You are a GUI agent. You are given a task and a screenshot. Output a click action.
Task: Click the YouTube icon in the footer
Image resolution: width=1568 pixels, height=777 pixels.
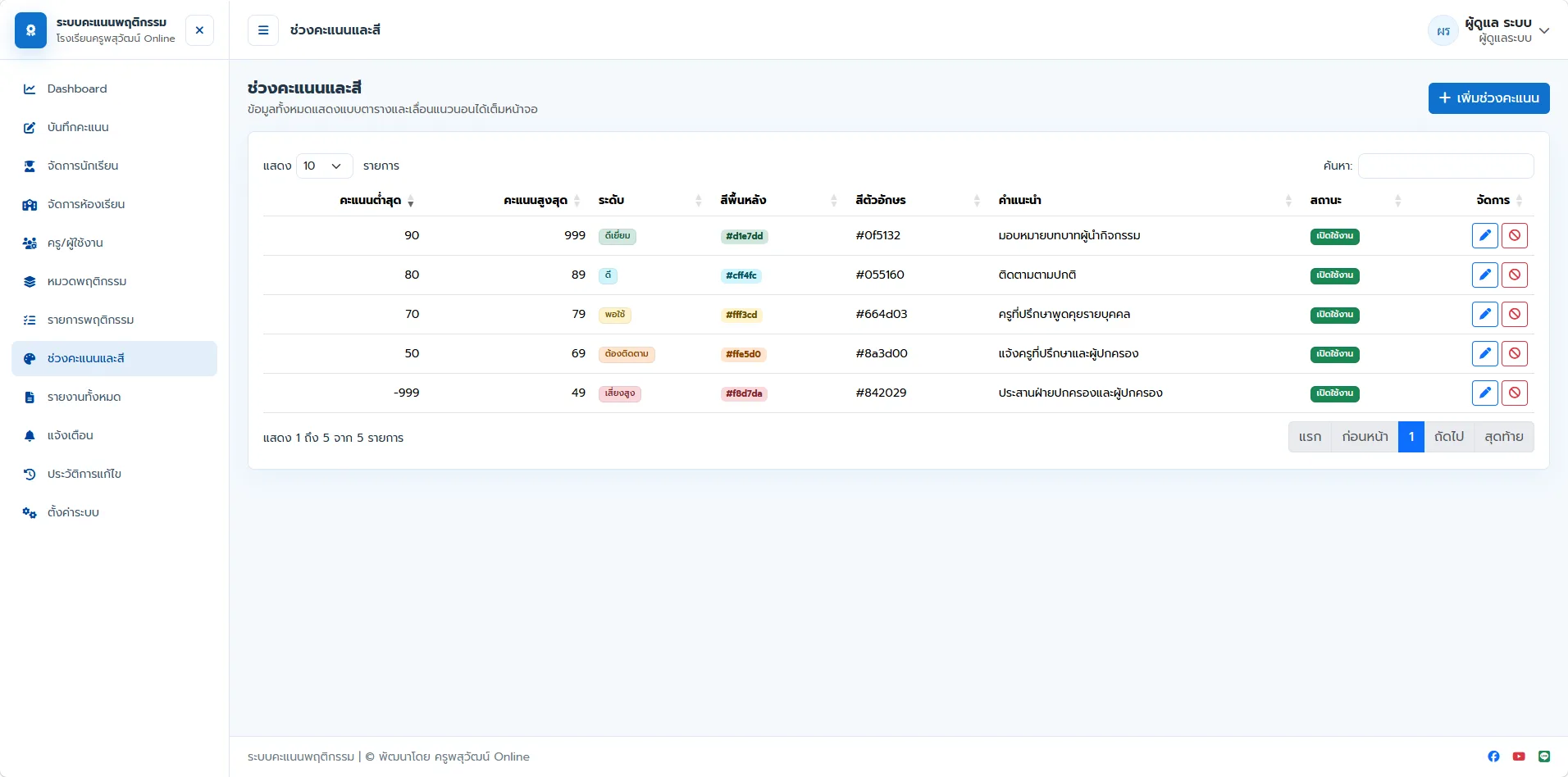coord(1519,757)
